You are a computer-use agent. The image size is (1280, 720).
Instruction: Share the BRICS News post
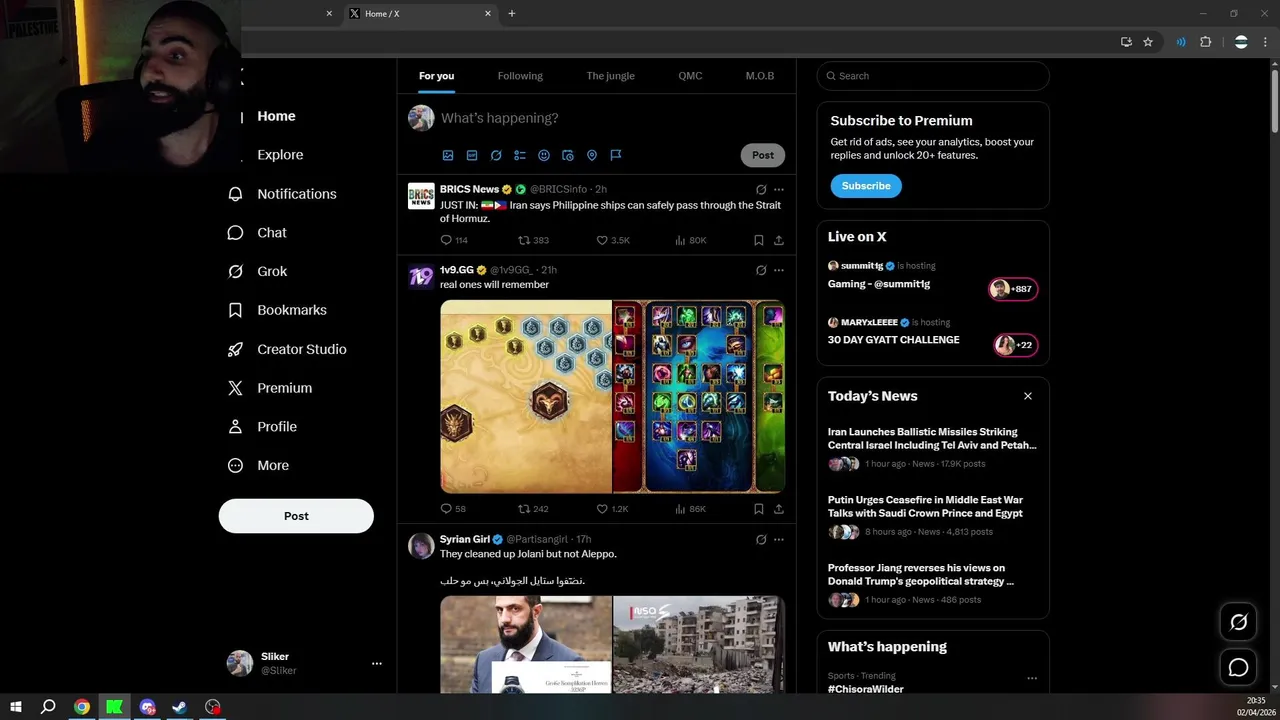tap(779, 240)
